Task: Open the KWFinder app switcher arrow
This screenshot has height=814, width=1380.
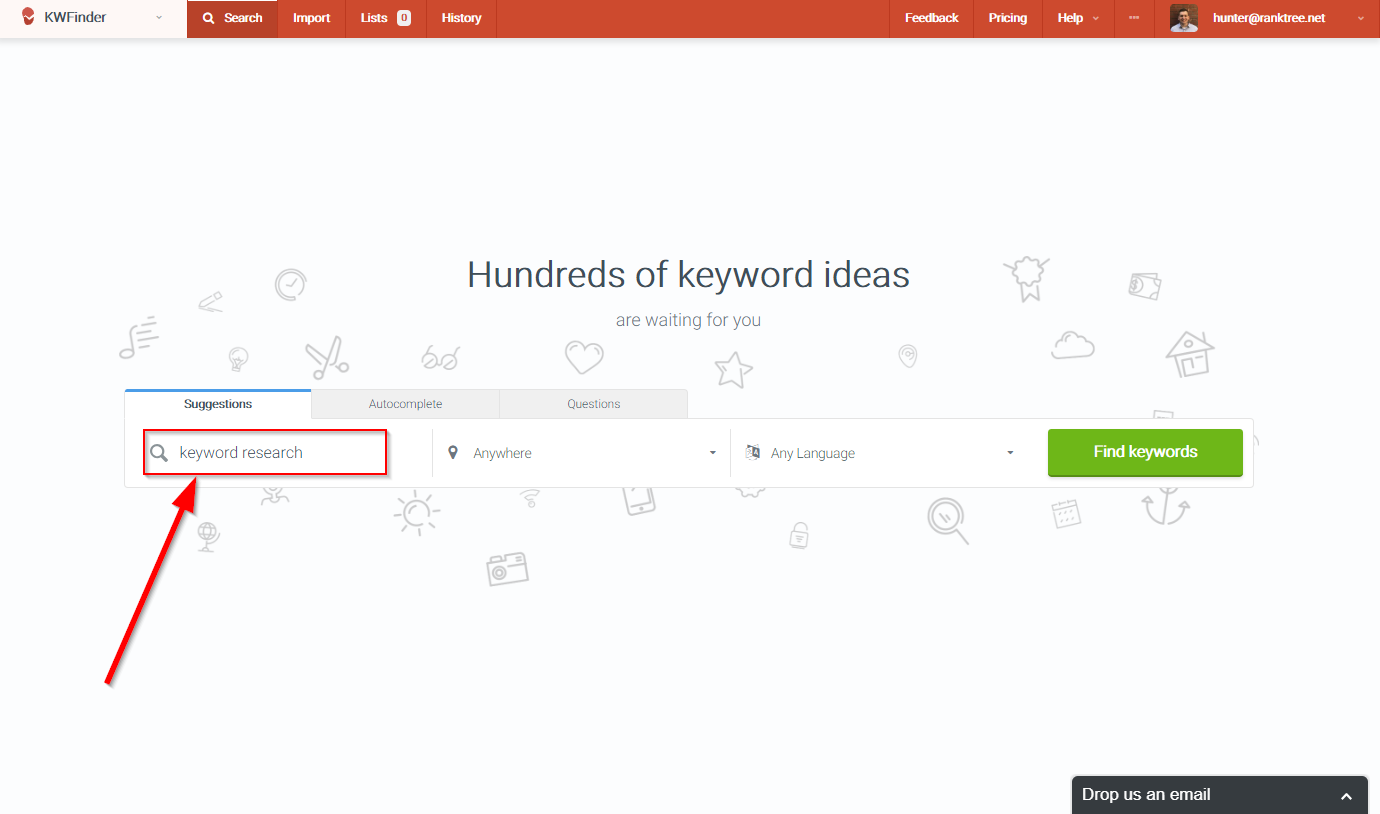Action: 159,17
